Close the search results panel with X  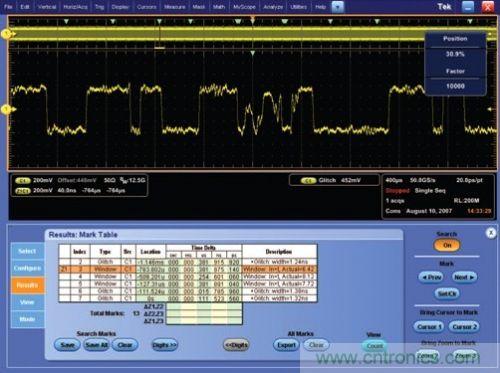(x=491, y=233)
